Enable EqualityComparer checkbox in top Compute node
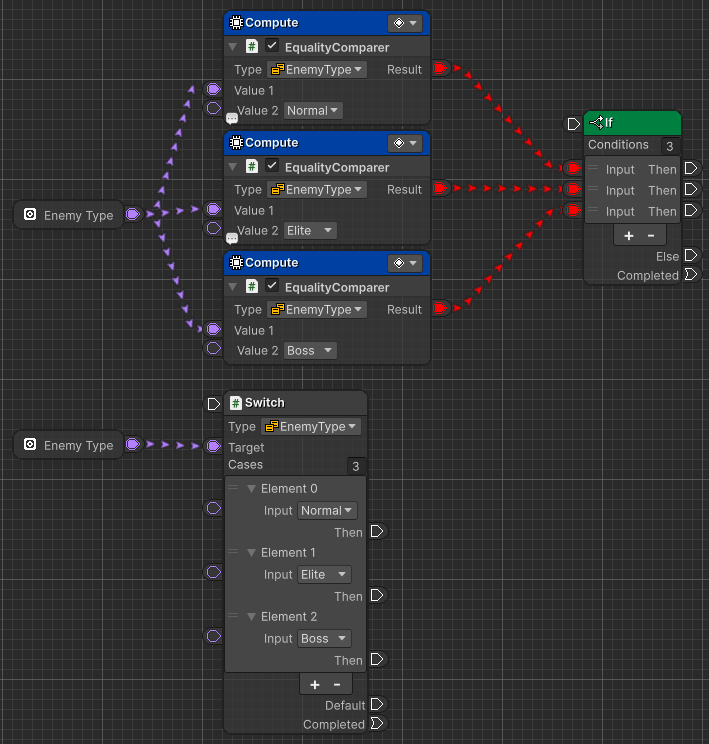The width and height of the screenshot is (709, 744). (271, 46)
